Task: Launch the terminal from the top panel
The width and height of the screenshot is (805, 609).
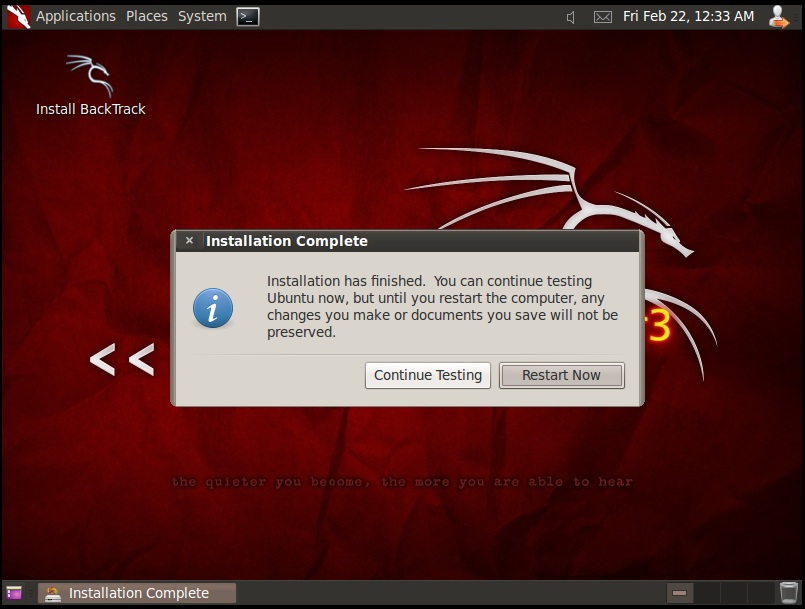Action: 247,16
